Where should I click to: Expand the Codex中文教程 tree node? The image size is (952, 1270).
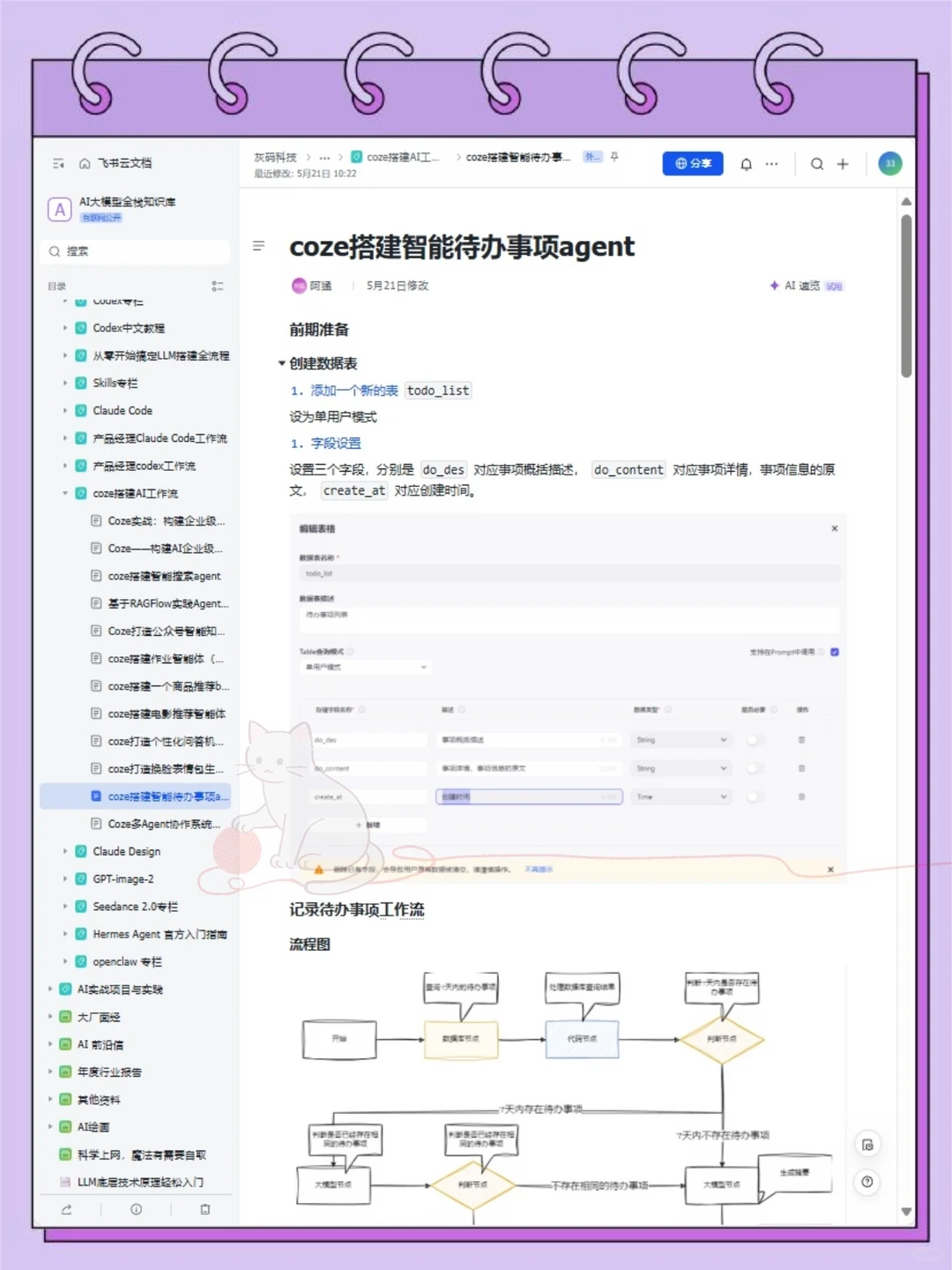(x=65, y=328)
